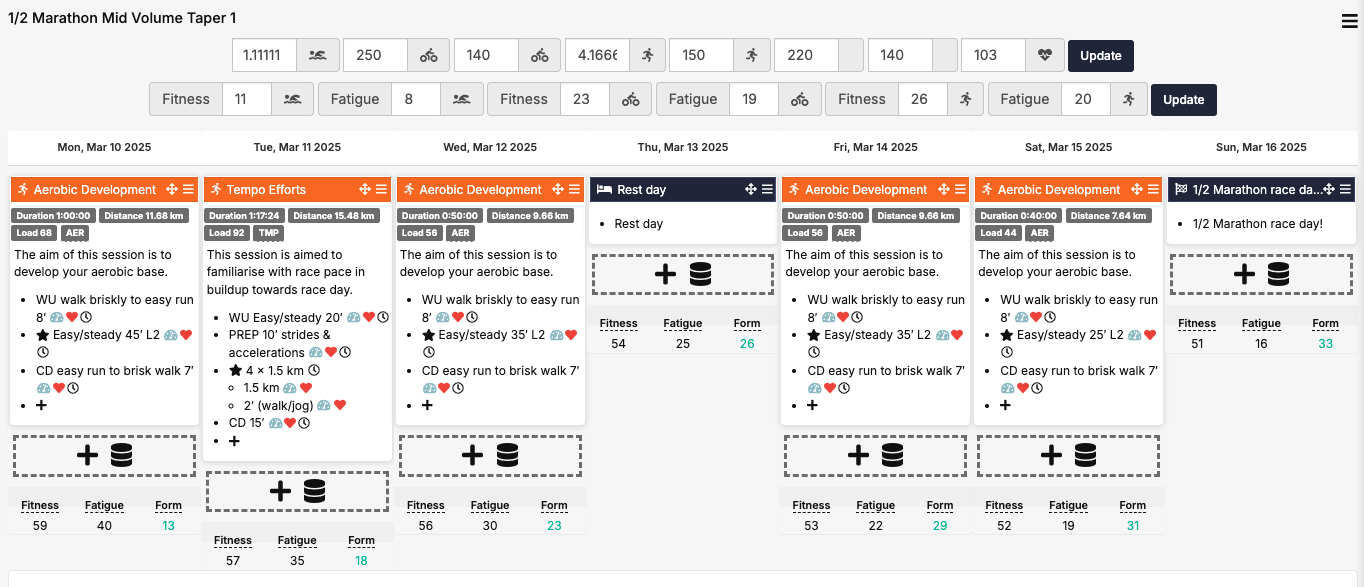This screenshot has width=1364, height=587.
Task: Click the Update button in the thresholds row
Action: tap(1101, 55)
